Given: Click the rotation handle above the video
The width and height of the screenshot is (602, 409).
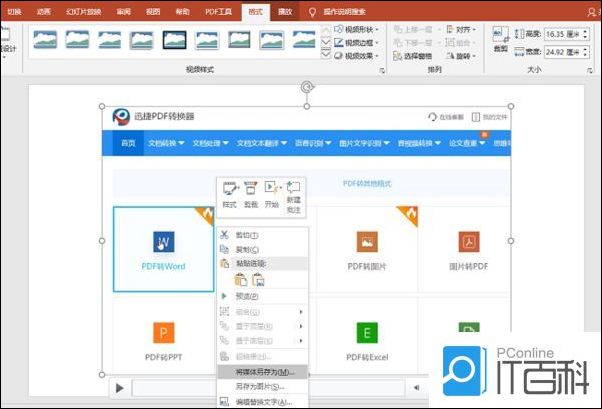Looking at the screenshot, I should pos(307,87).
